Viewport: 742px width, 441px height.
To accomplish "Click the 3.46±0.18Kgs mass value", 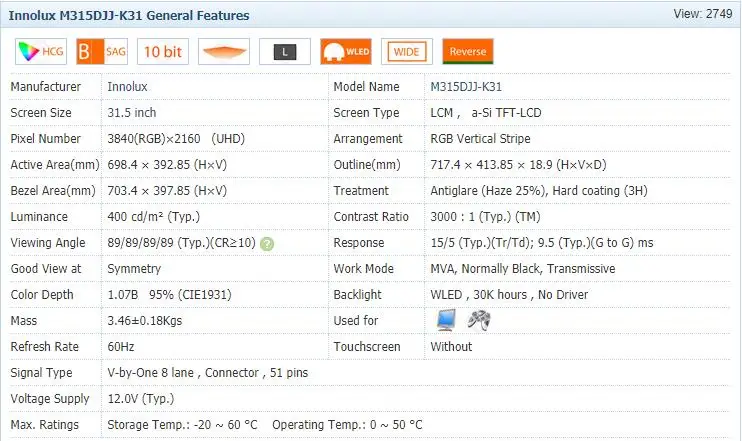I will click(x=145, y=321).
